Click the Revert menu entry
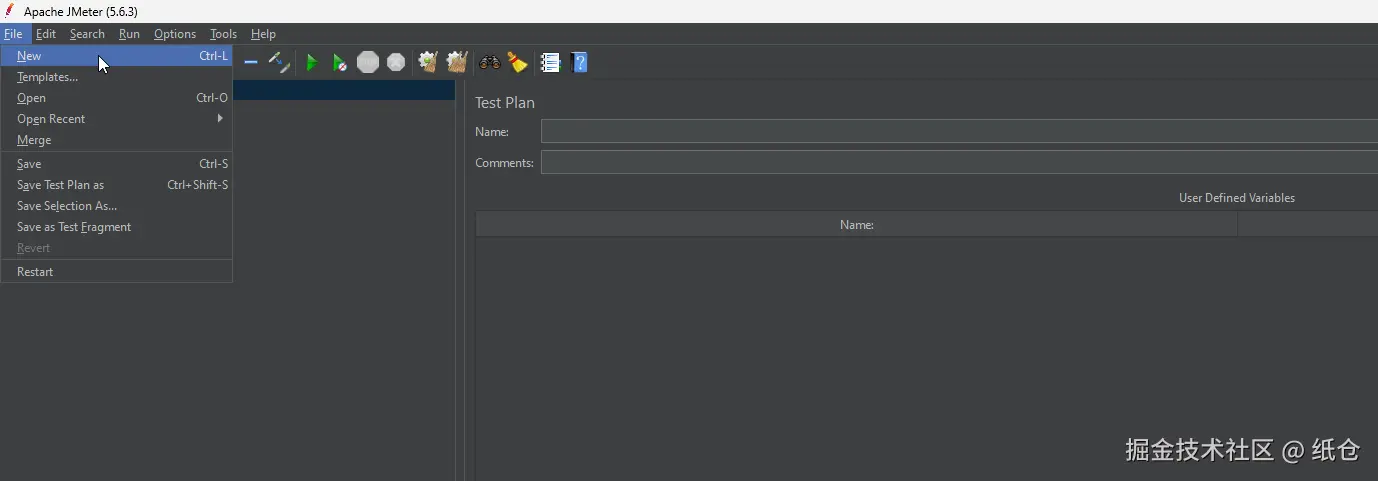Viewport: 1378px width, 481px height. tap(117, 248)
